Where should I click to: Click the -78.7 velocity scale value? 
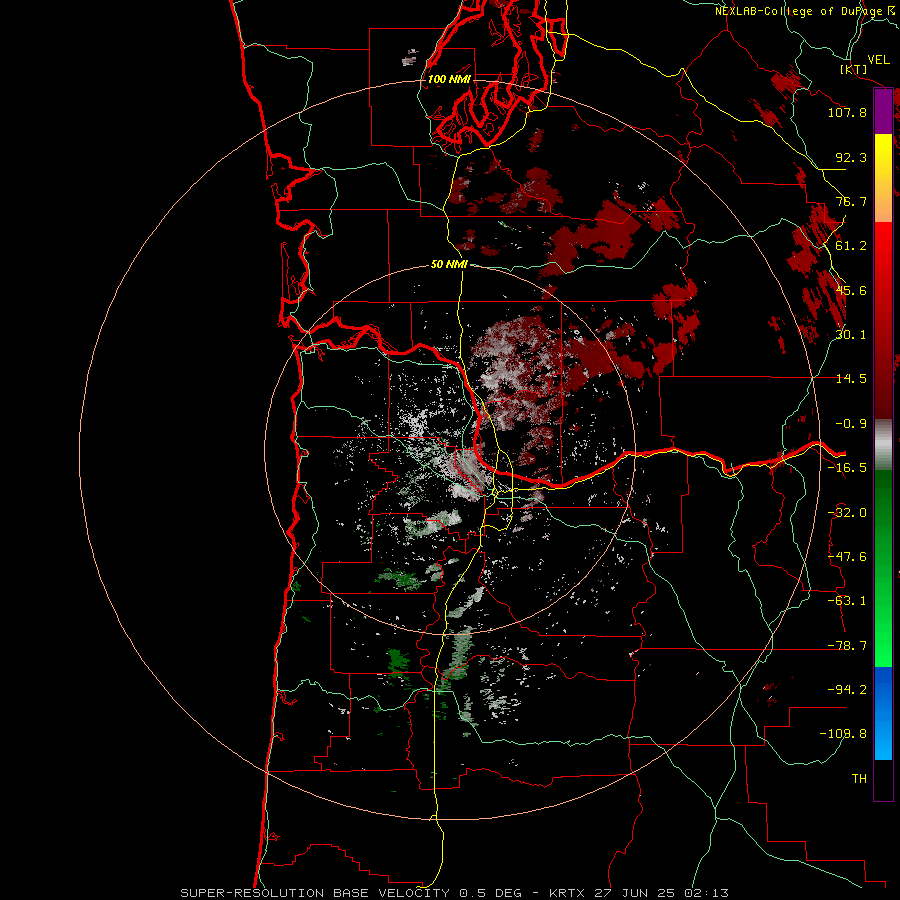[847, 646]
